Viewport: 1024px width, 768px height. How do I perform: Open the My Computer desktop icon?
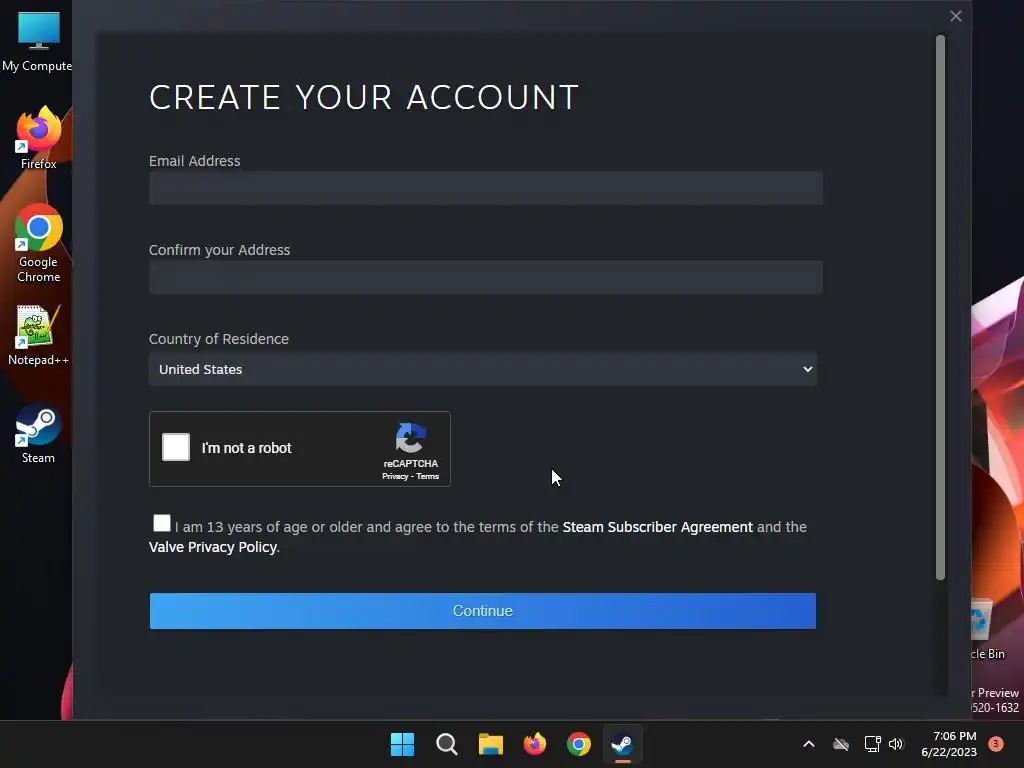[37, 41]
